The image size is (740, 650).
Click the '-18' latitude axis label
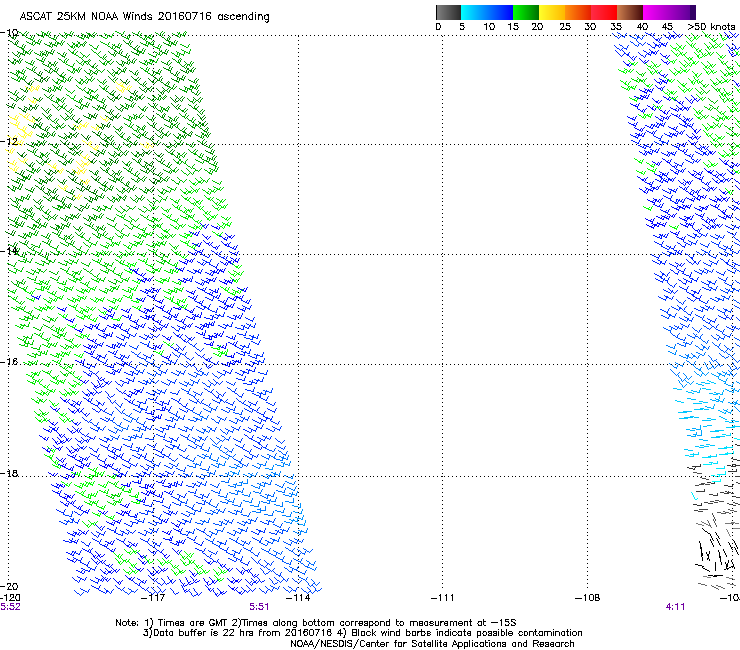point(9,473)
